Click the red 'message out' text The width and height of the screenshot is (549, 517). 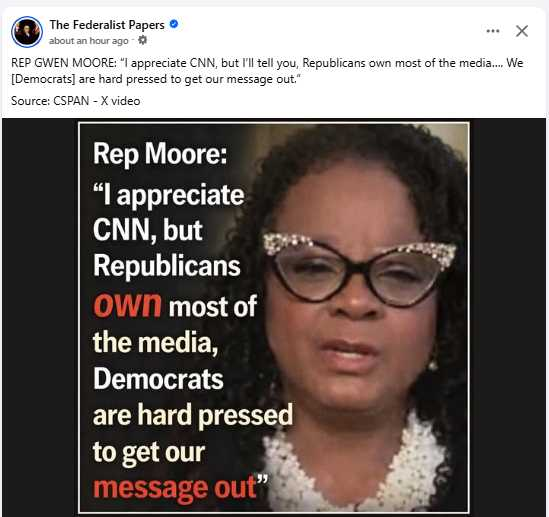tap(175, 488)
